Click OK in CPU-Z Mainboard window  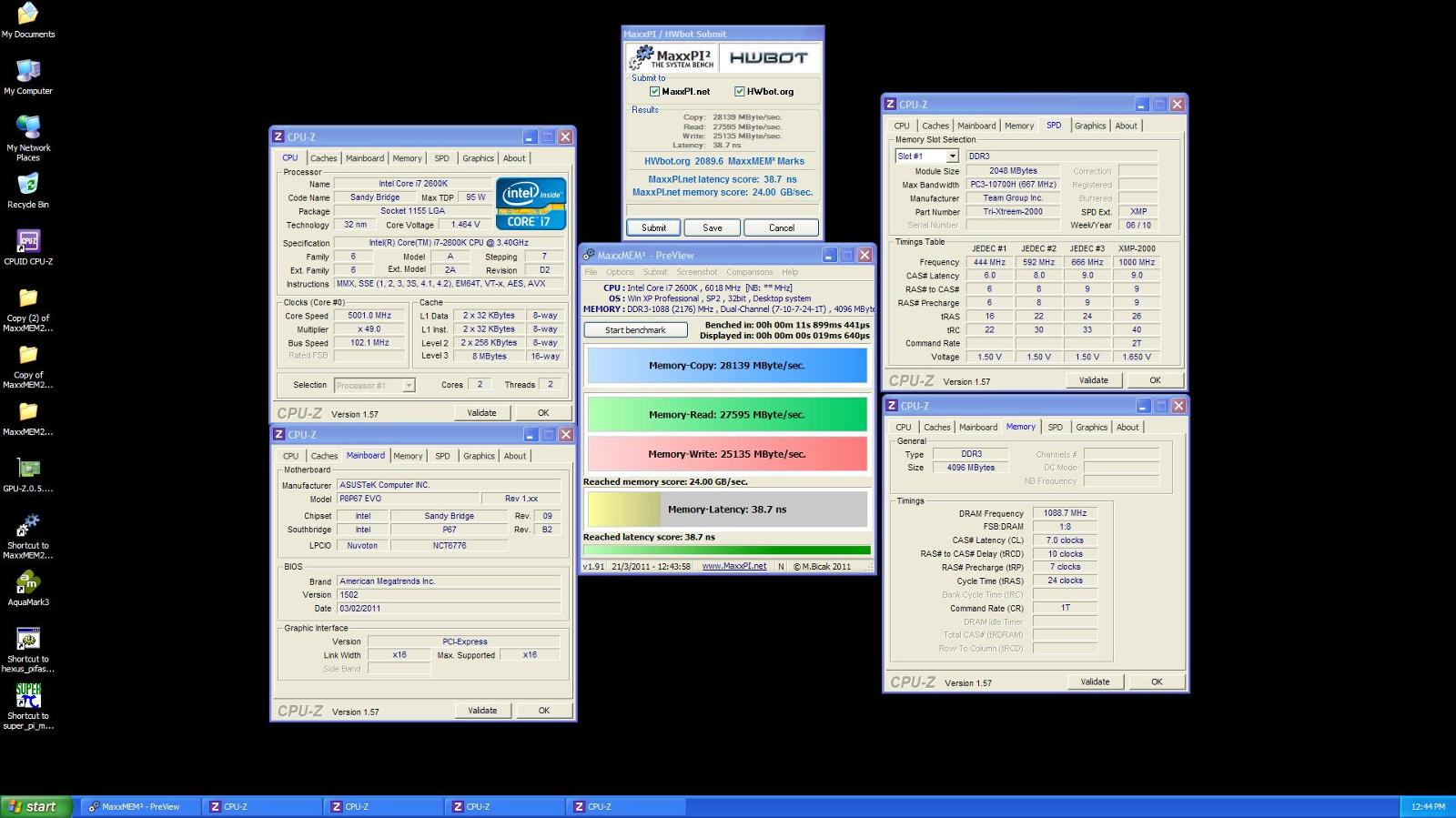click(x=544, y=711)
